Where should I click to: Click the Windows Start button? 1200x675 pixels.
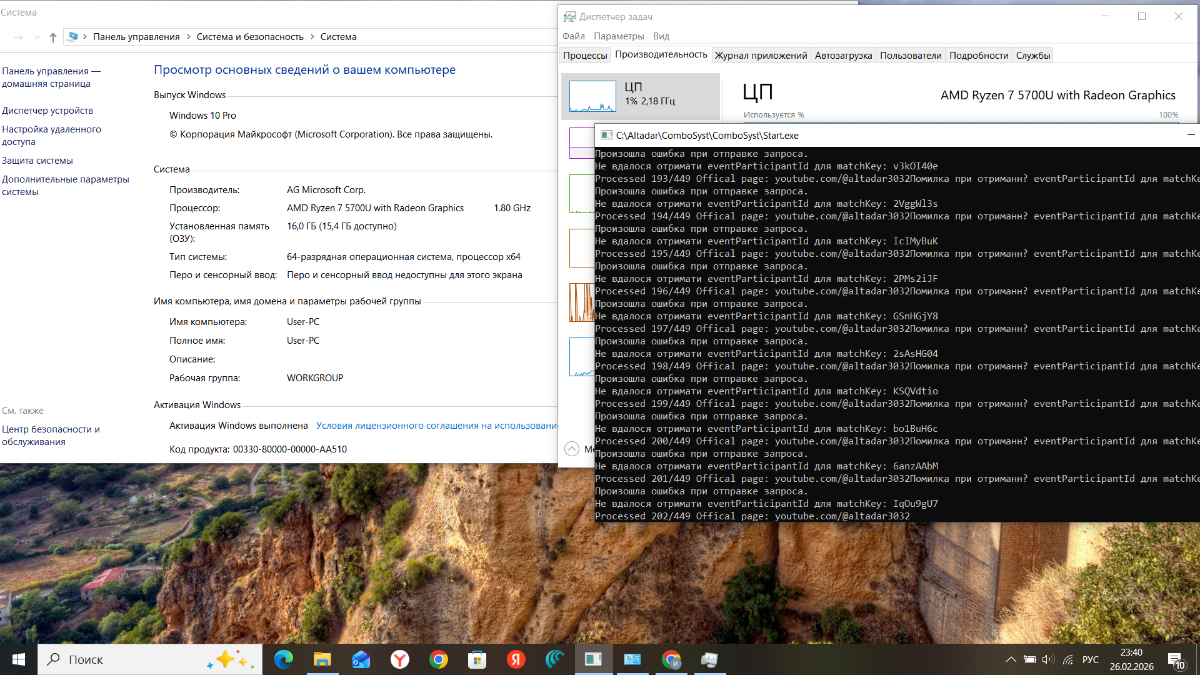(x=18, y=659)
